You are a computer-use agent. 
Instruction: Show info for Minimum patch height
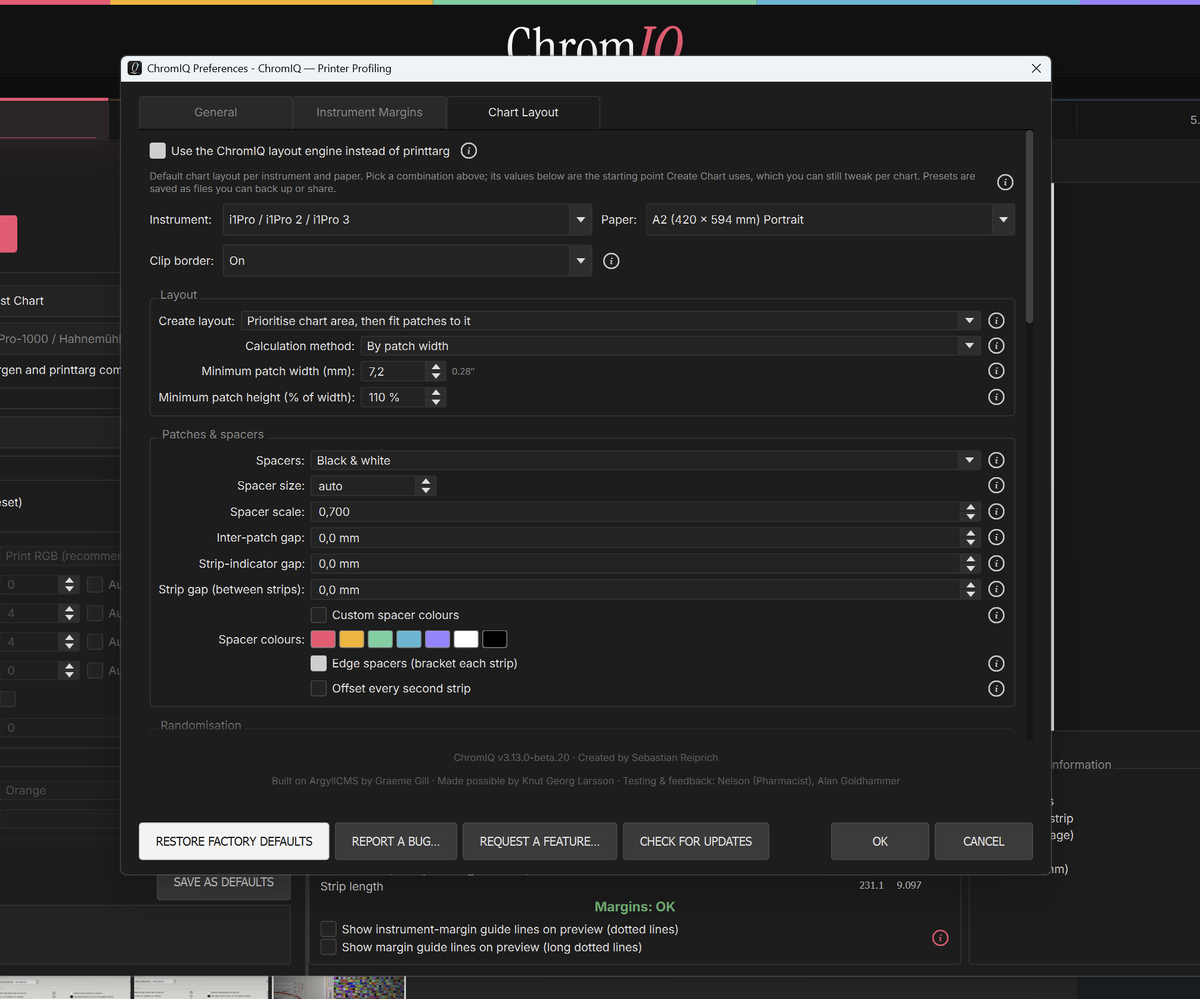[996, 397]
